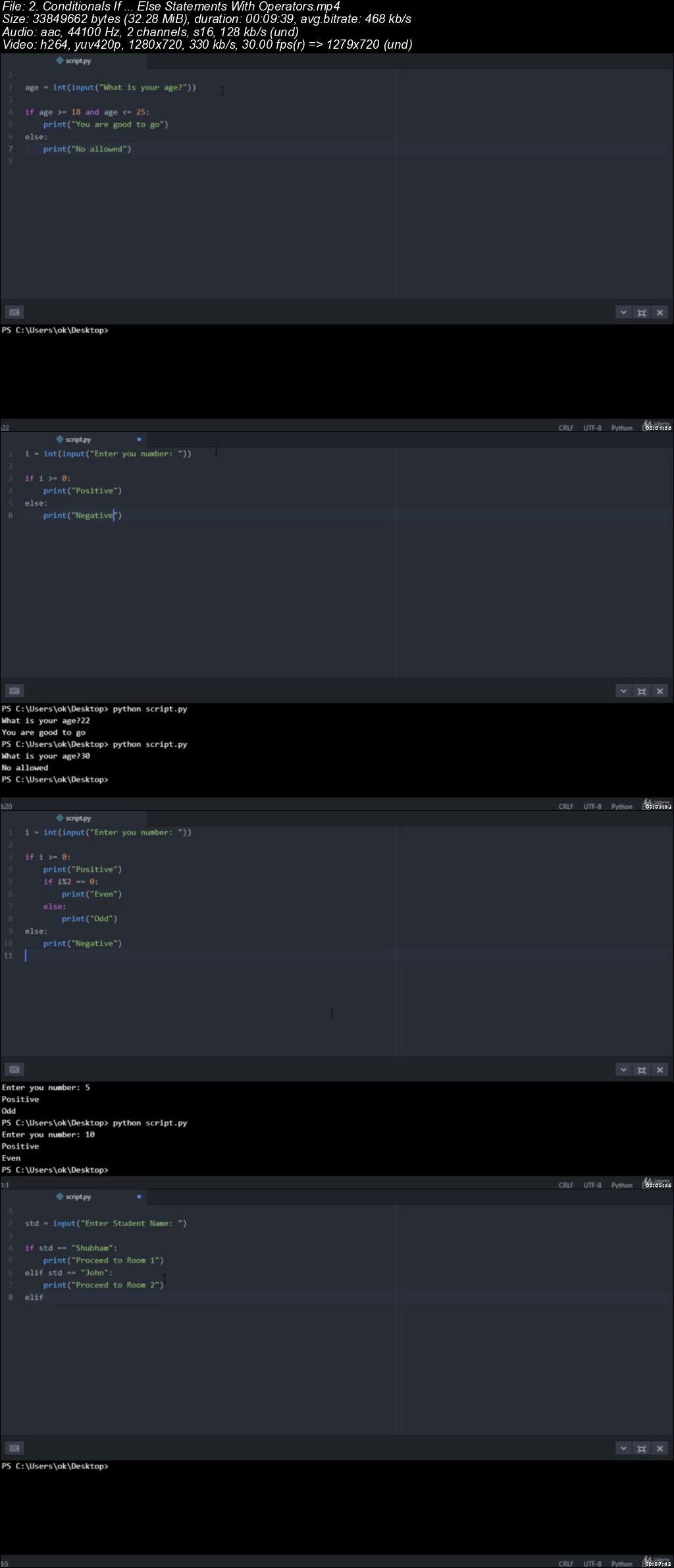Maximize terminal panel above "Enter you number: 5" output
This screenshot has height=1568, width=674.
pyautogui.click(x=642, y=1069)
